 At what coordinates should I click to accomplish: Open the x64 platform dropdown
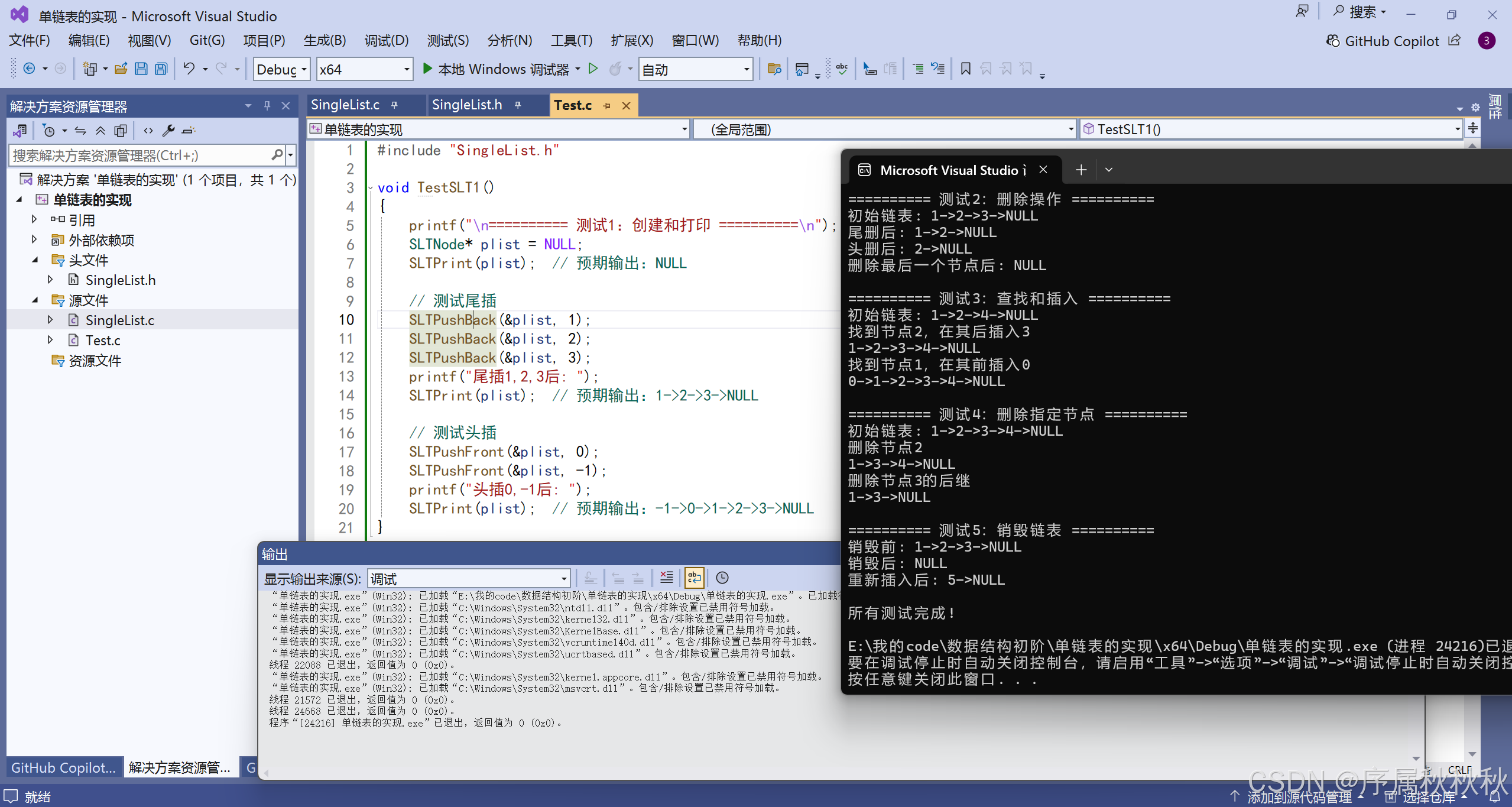tap(406, 70)
